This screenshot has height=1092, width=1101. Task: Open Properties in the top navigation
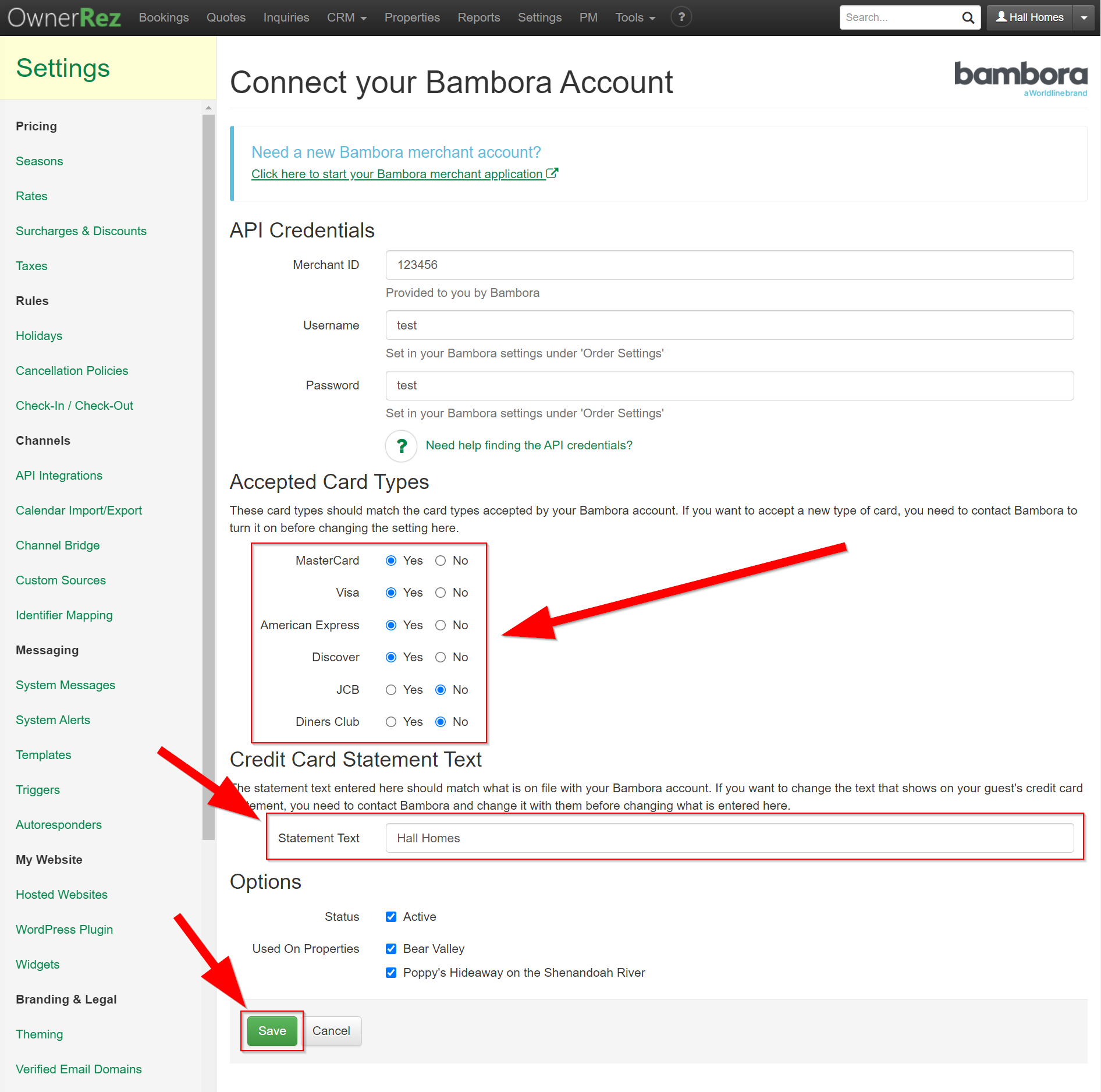(x=412, y=17)
